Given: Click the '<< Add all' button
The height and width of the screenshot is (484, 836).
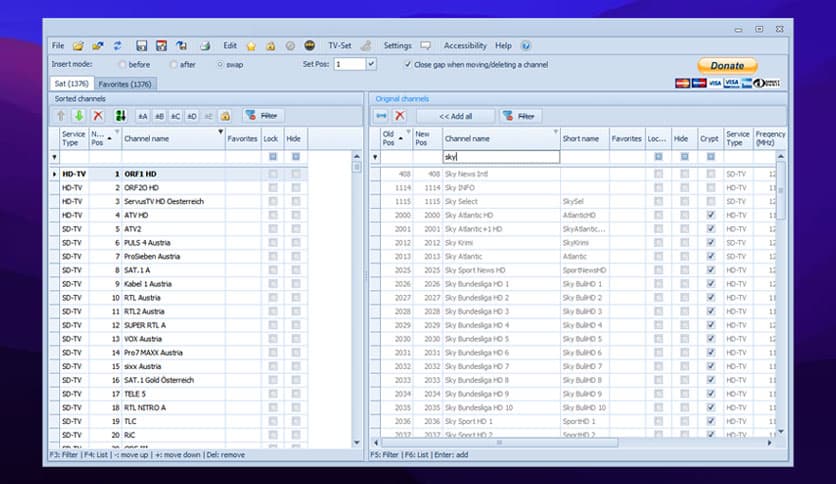Looking at the screenshot, I should point(455,116).
